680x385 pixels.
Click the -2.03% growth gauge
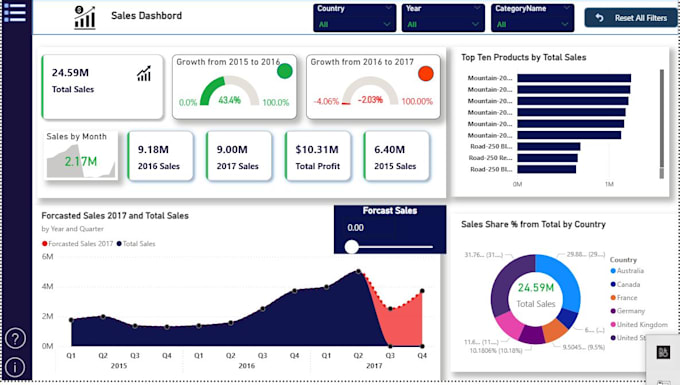pos(370,91)
